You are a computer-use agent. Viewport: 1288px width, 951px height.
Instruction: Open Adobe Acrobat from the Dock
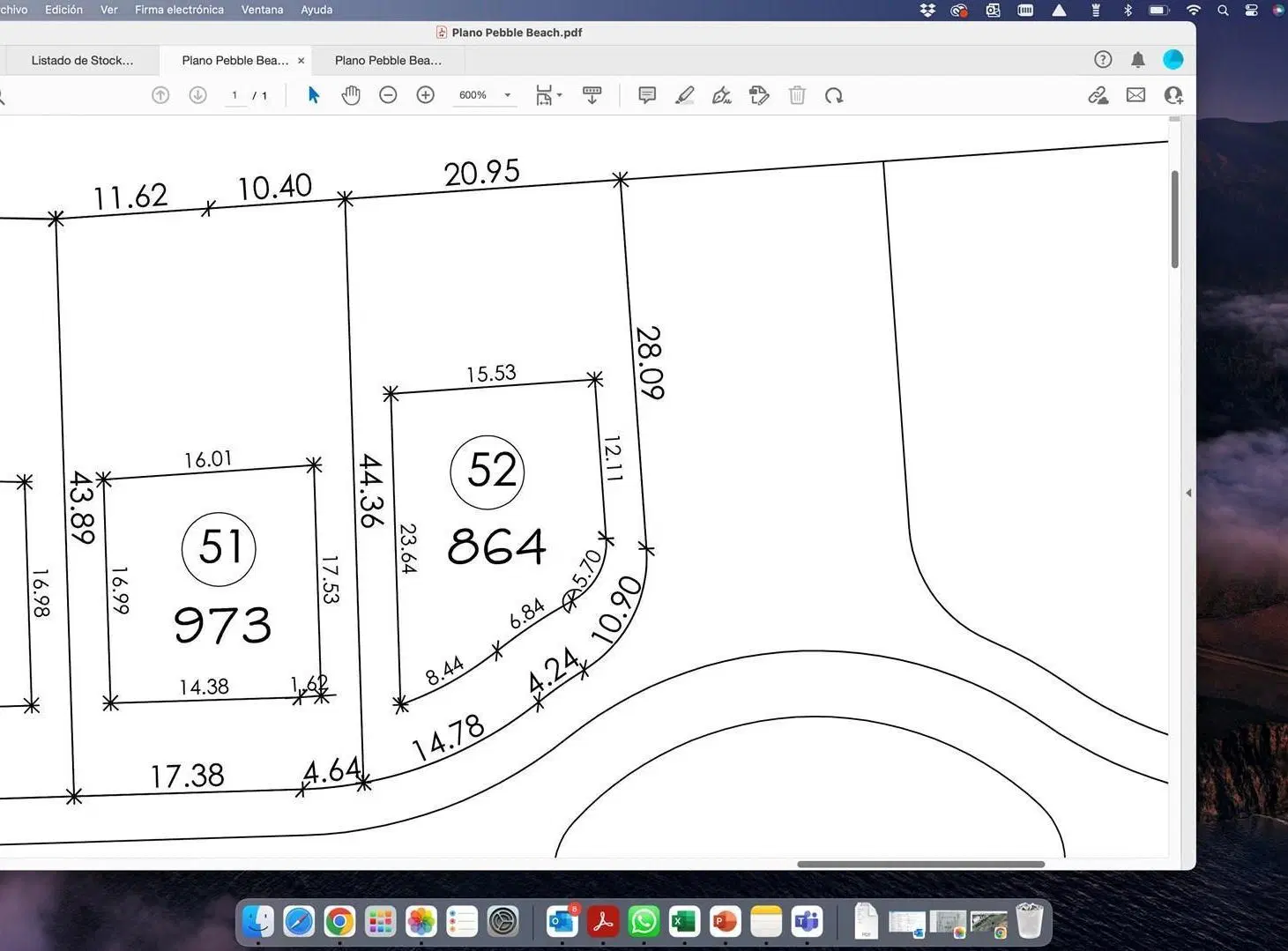click(603, 922)
